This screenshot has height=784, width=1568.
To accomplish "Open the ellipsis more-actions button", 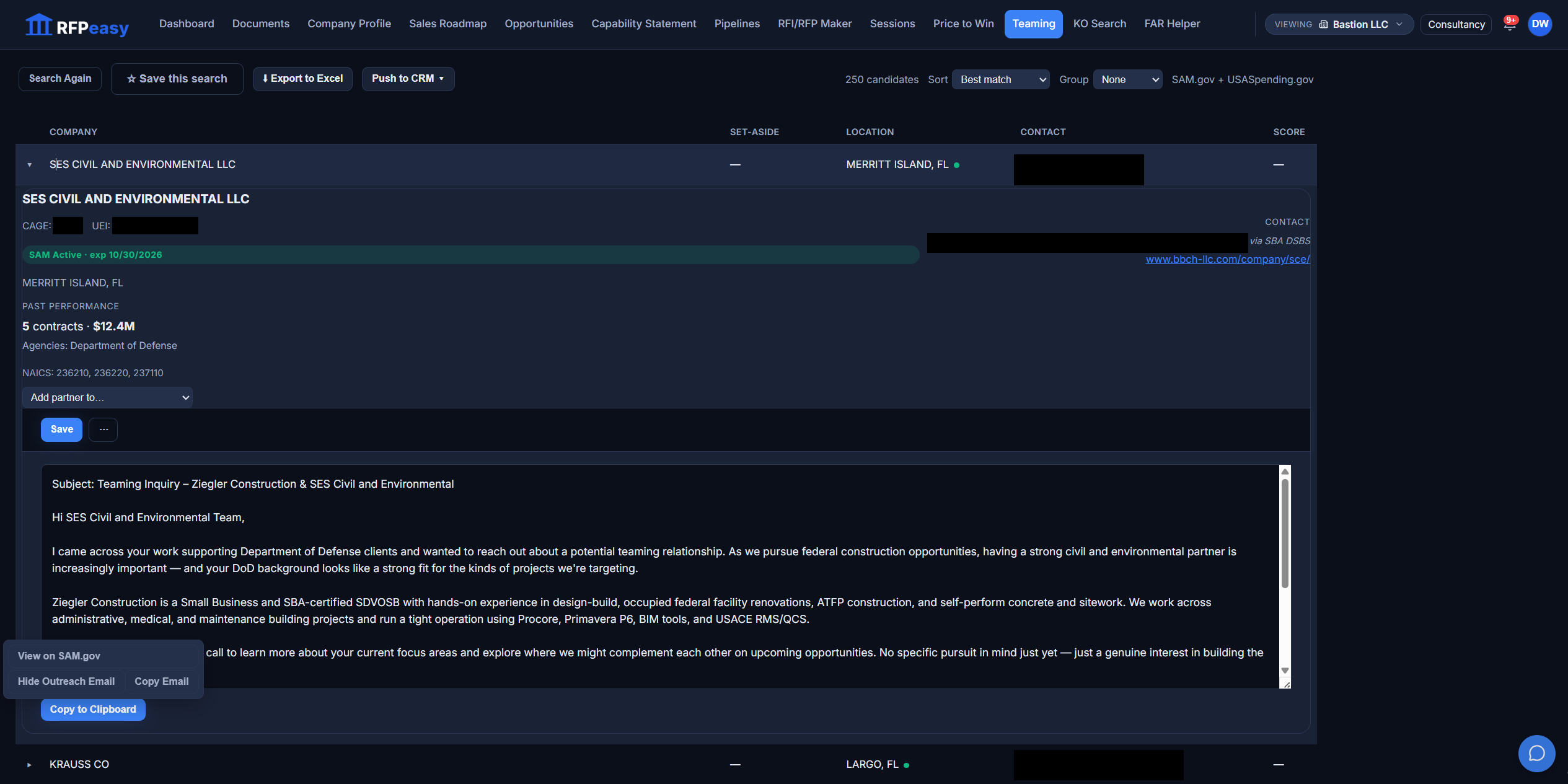I will point(103,429).
